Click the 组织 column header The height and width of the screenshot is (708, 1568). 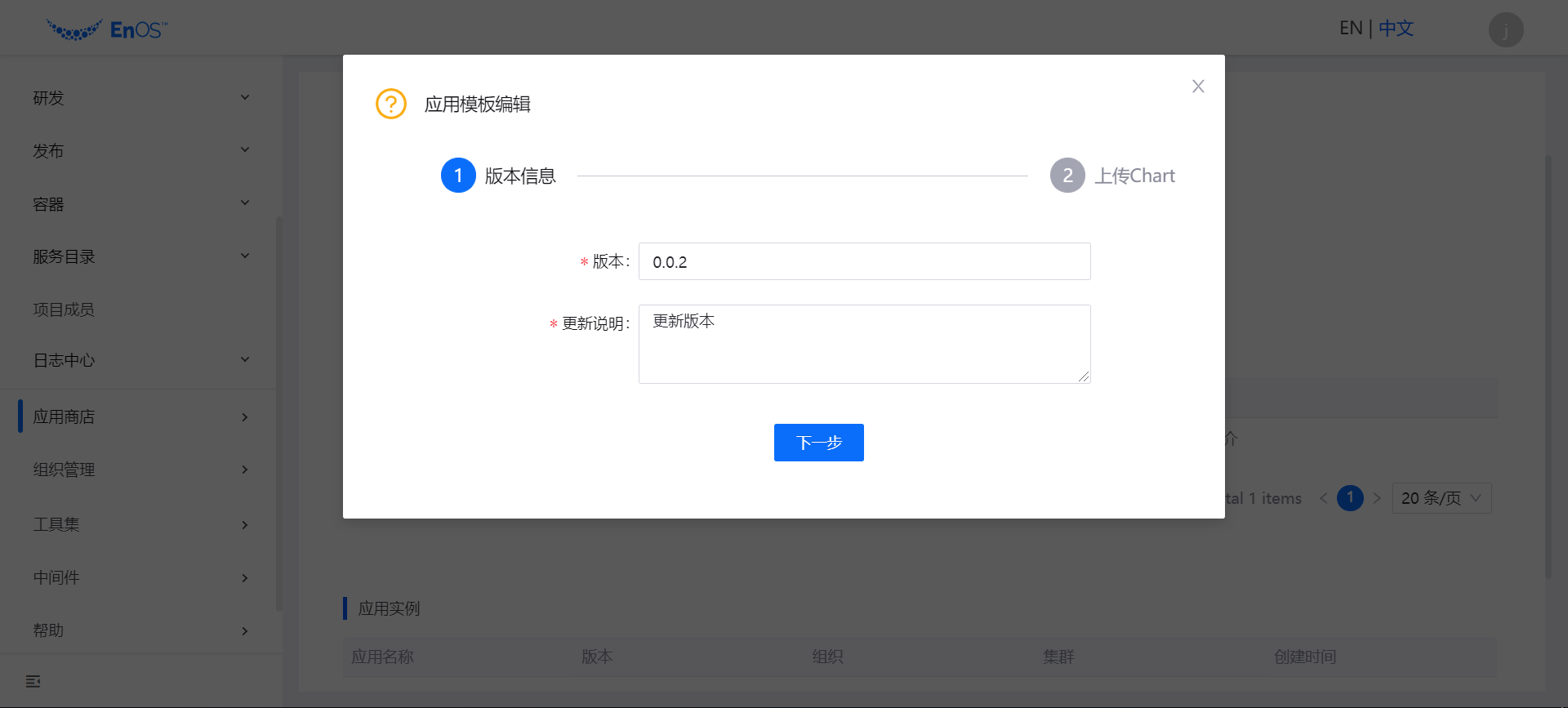pyautogui.click(x=827, y=657)
